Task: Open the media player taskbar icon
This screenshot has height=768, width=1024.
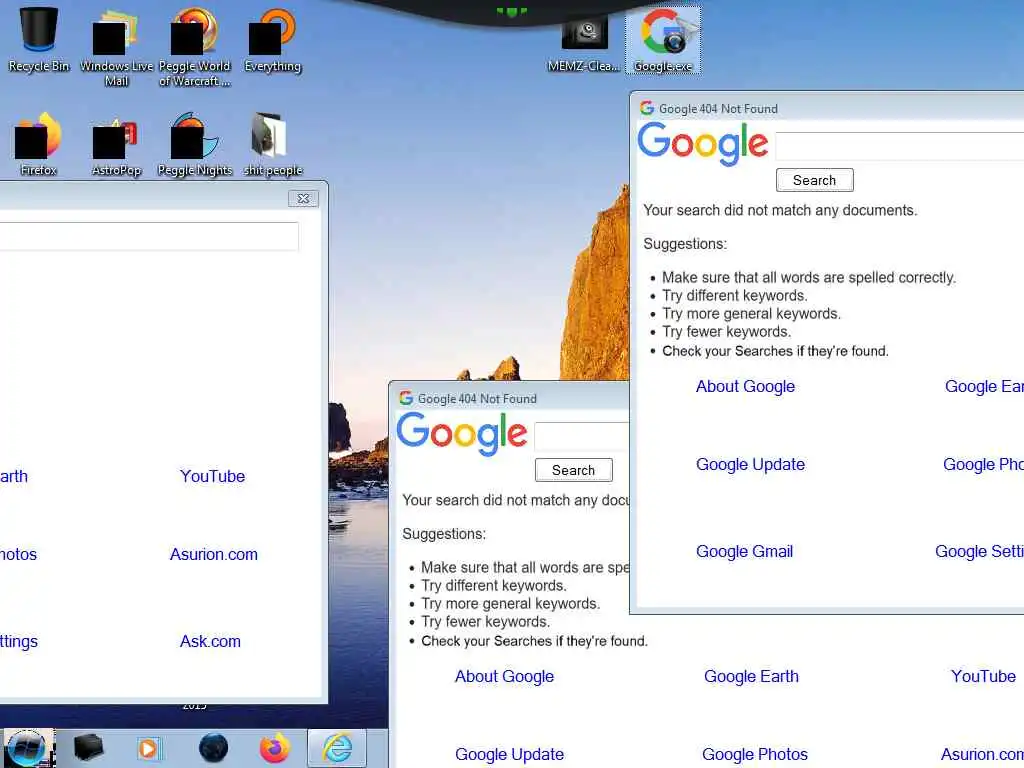Action: (148, 748)
